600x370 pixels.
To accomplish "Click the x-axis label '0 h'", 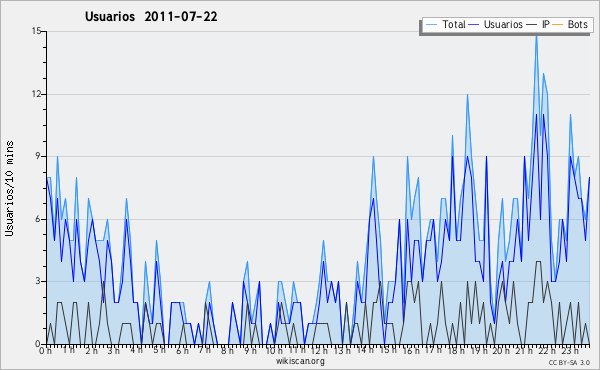I will pyautogui.click(x=46, y=351).
